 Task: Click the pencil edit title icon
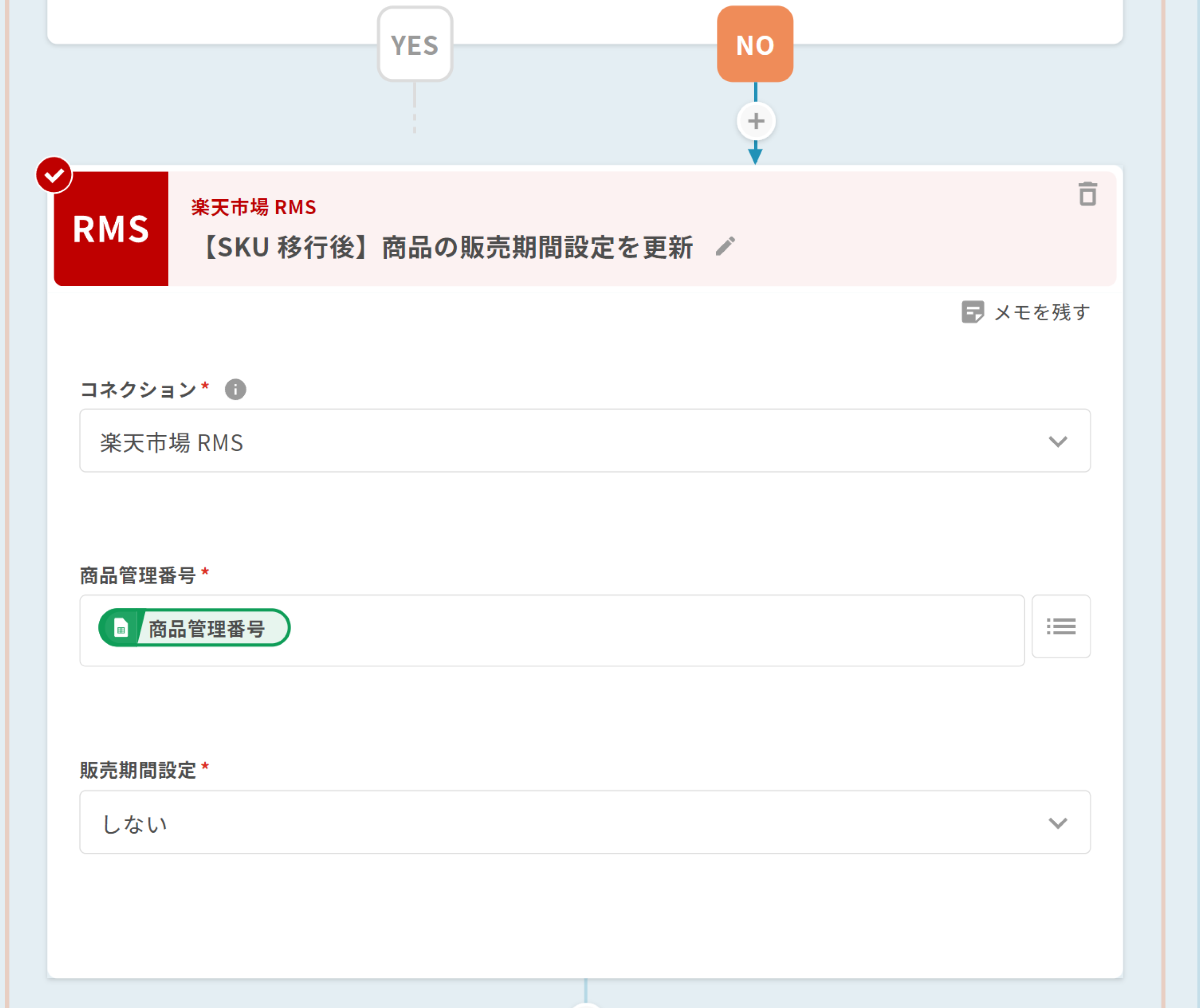tap(725, 247)
